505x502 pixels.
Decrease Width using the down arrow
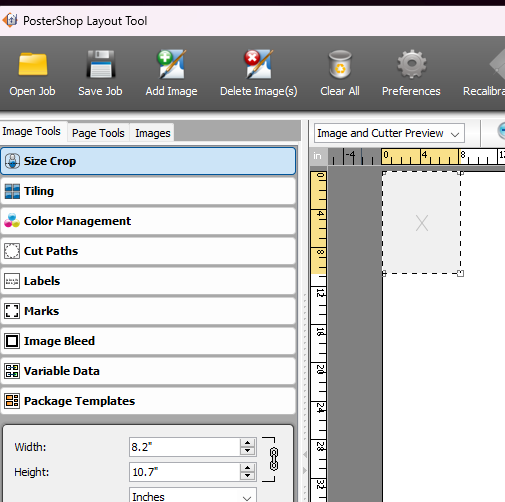247,451
